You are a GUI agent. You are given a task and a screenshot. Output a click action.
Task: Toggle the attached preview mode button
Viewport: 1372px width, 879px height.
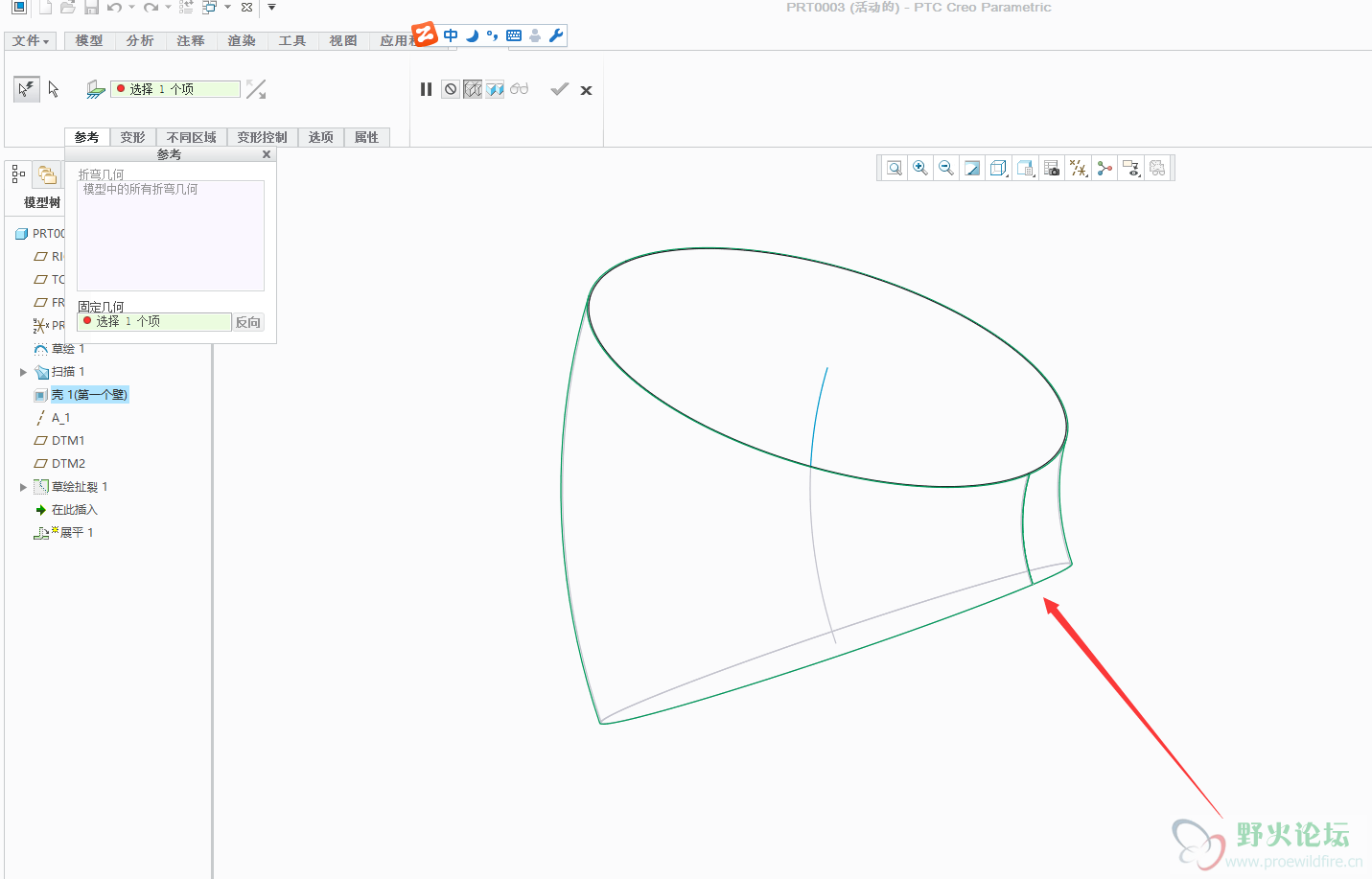[x=495, y=89]
